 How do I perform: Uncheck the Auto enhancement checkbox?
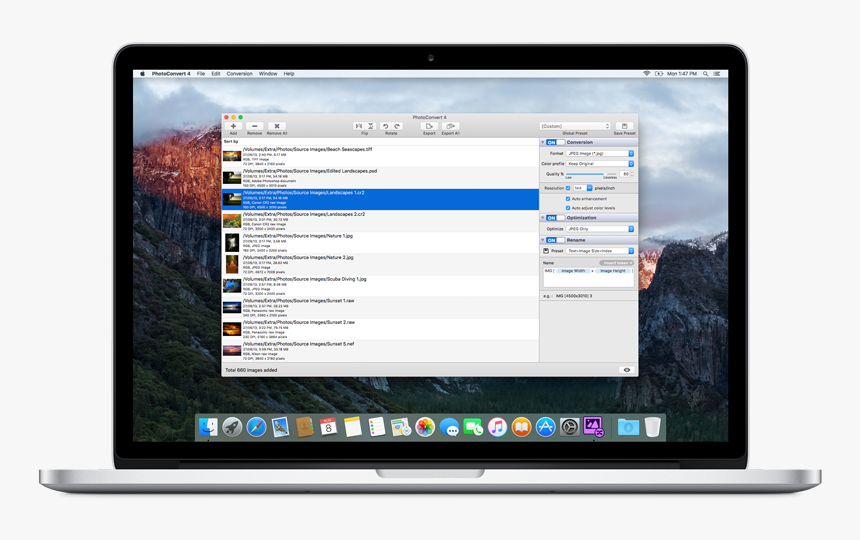click(x=568, y=199)
